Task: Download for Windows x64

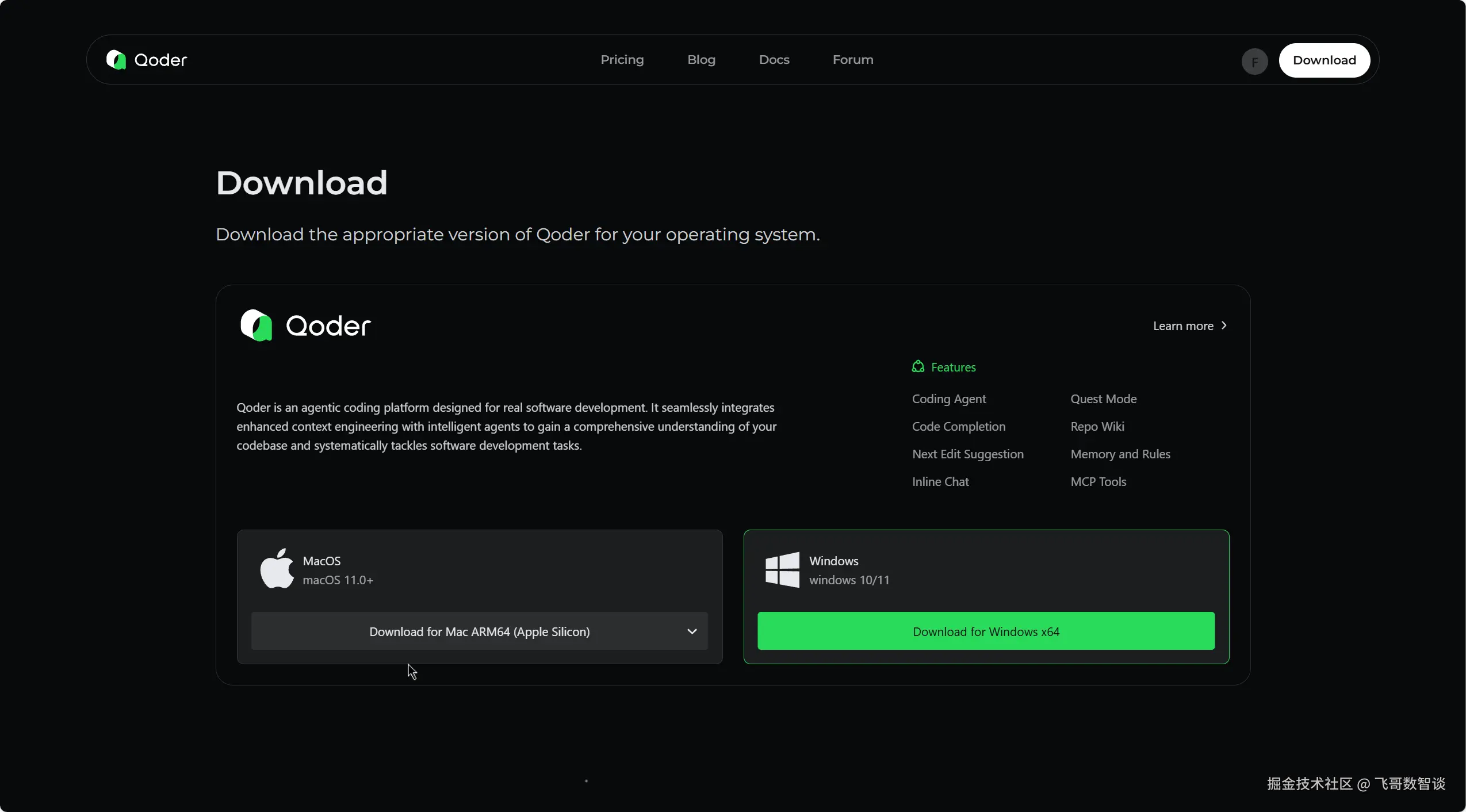Action: [986, 631]
